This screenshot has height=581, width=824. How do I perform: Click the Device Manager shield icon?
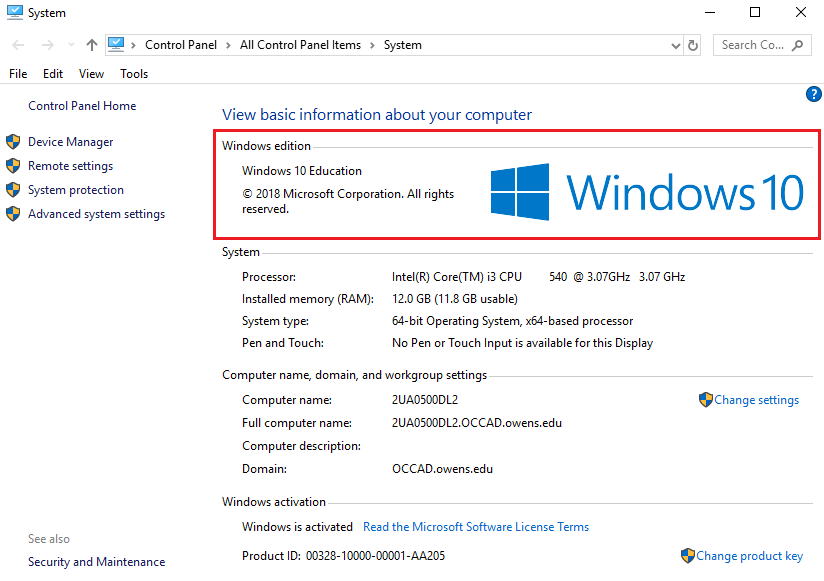(x=13, y=141)
